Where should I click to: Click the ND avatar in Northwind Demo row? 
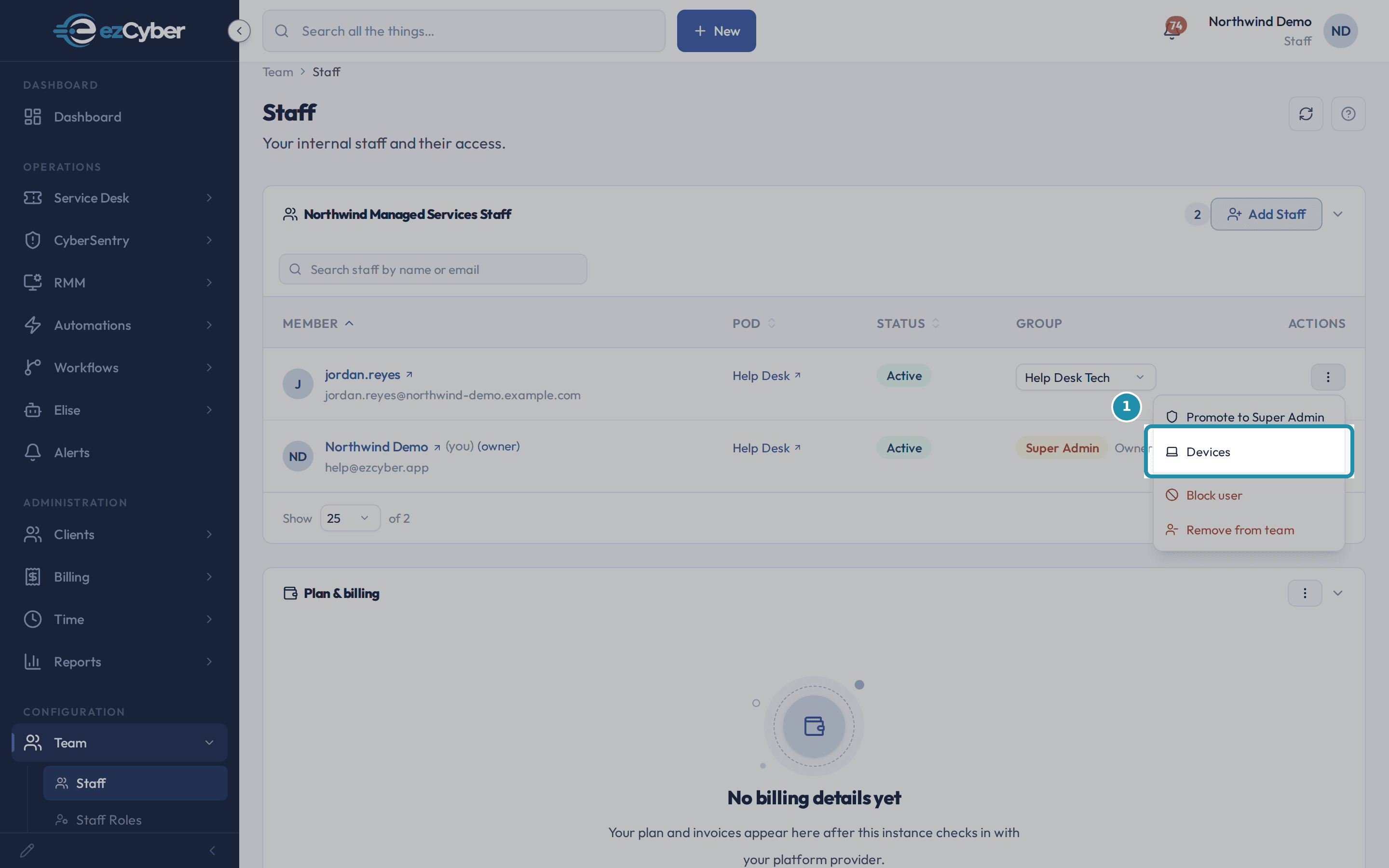point(298,456)
